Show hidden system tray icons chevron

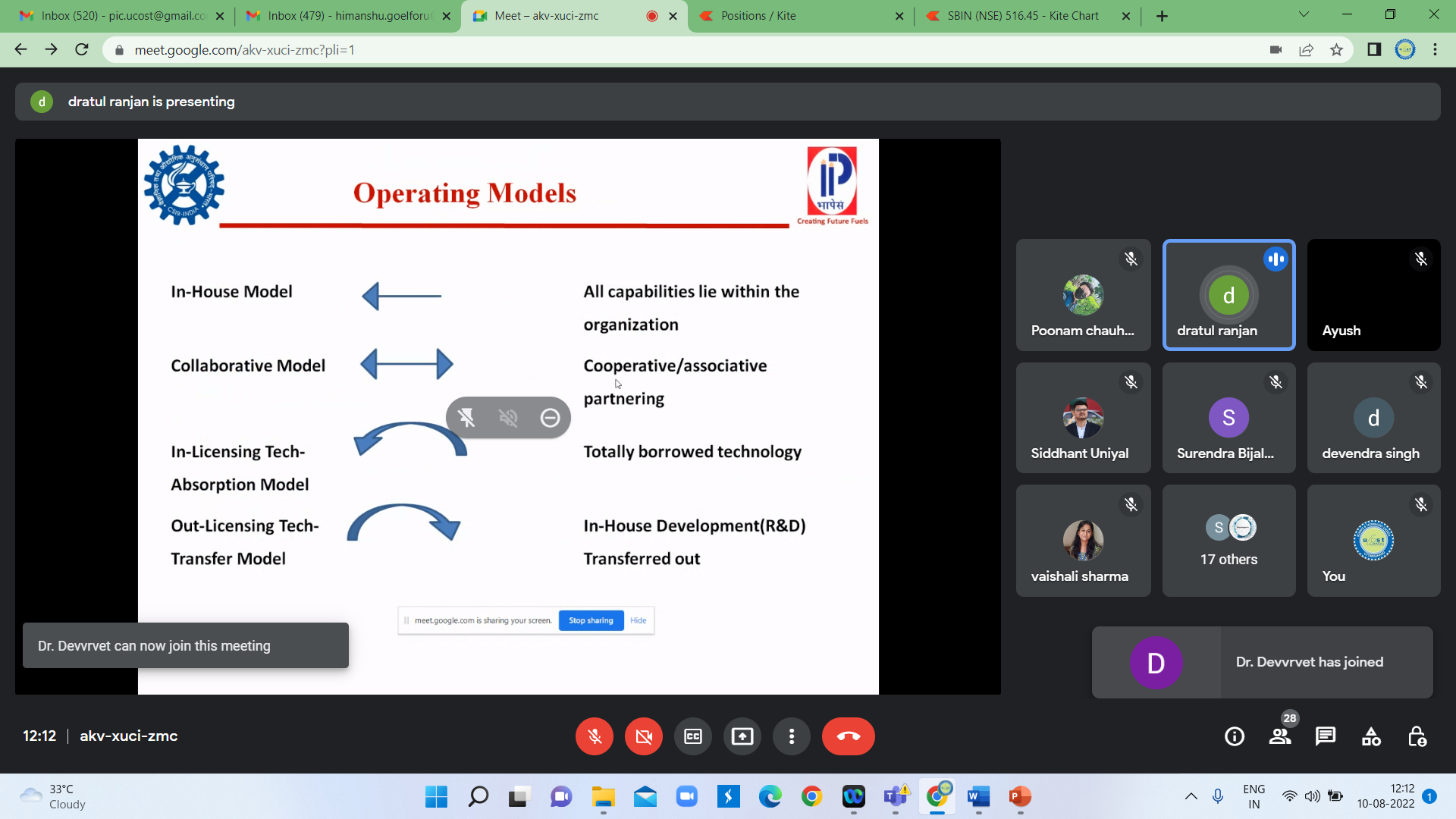pyautogui.click(x=1191, y=796)
